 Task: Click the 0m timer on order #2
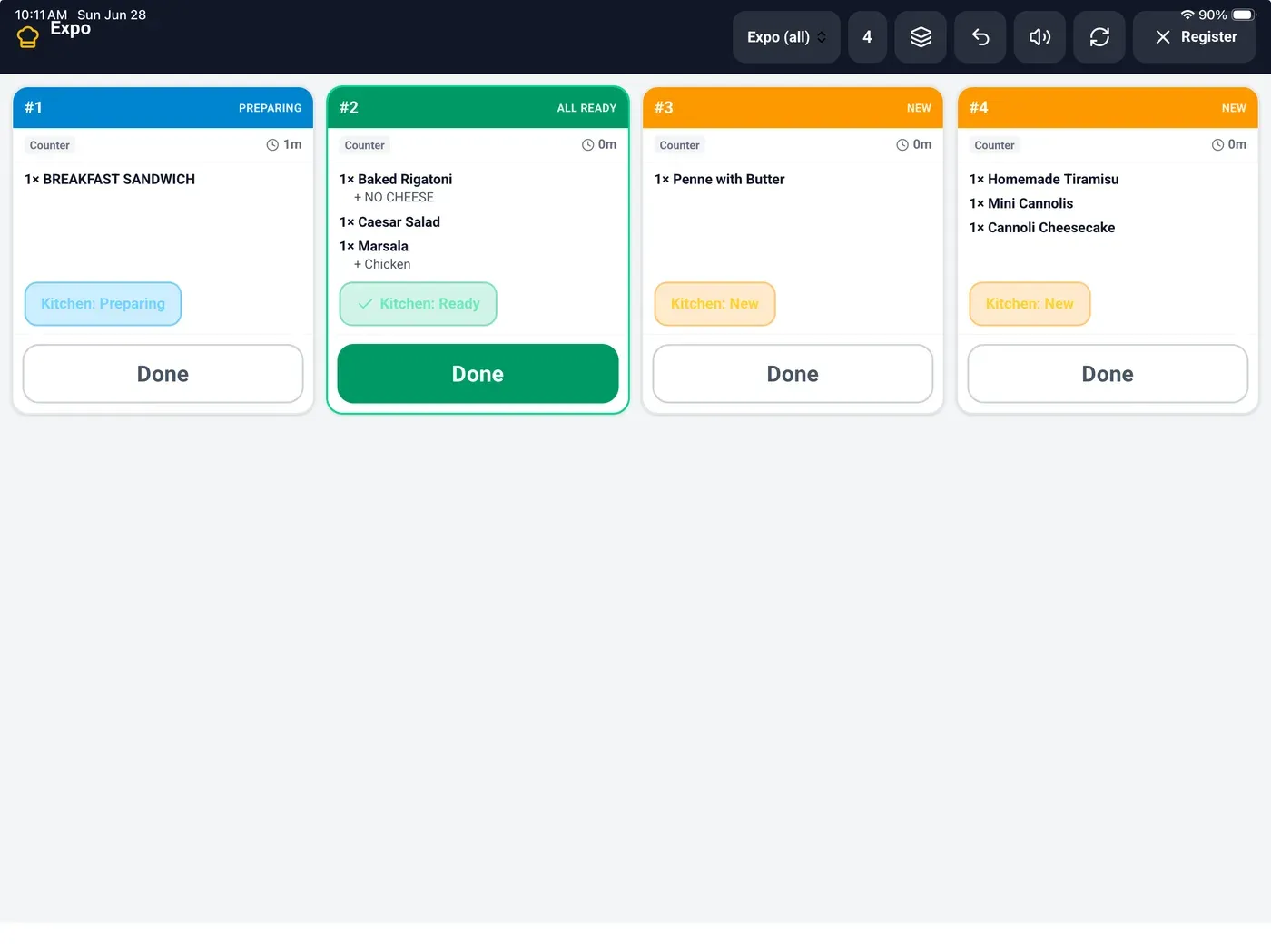[x=599, y=145]
